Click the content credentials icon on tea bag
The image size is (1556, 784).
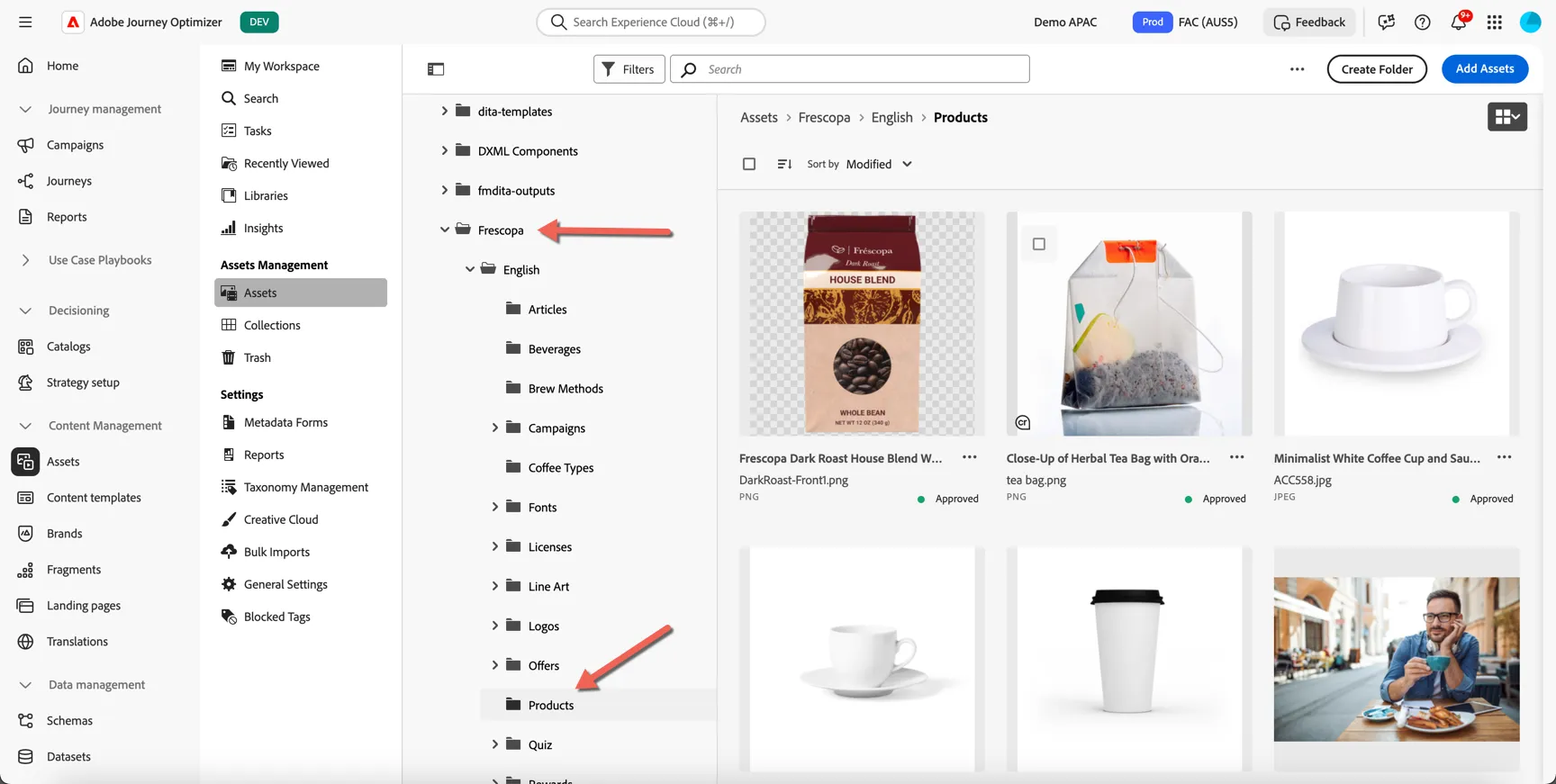pos(1023,422)
